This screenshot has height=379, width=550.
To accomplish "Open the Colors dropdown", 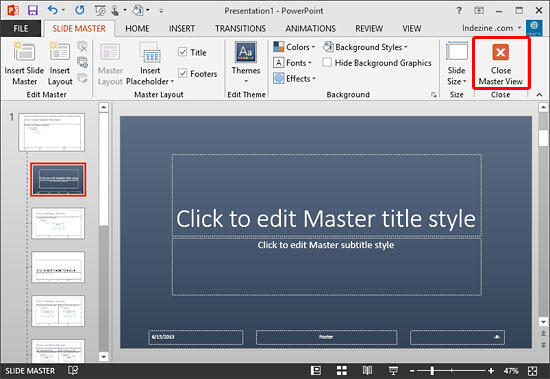I will [x=294, y=47].
